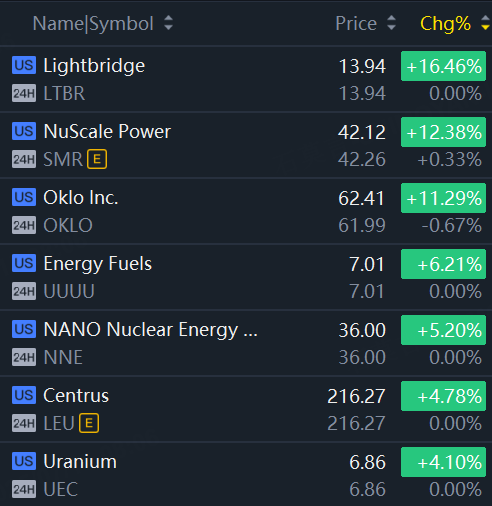Sort by Name|Symbol using sort arrows
The image size is (492, 506).
point(169,23)
